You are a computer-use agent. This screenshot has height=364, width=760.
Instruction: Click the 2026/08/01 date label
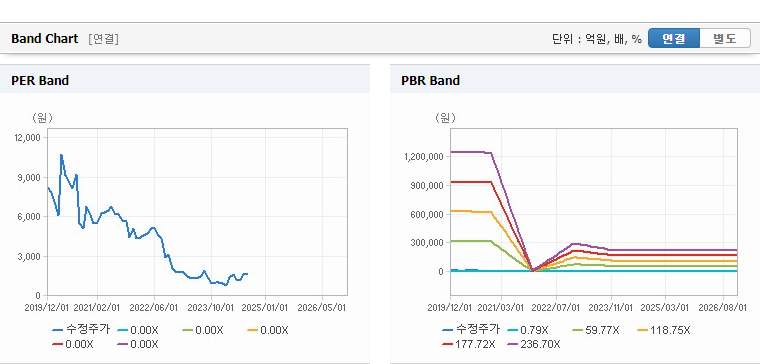(723, 308)
